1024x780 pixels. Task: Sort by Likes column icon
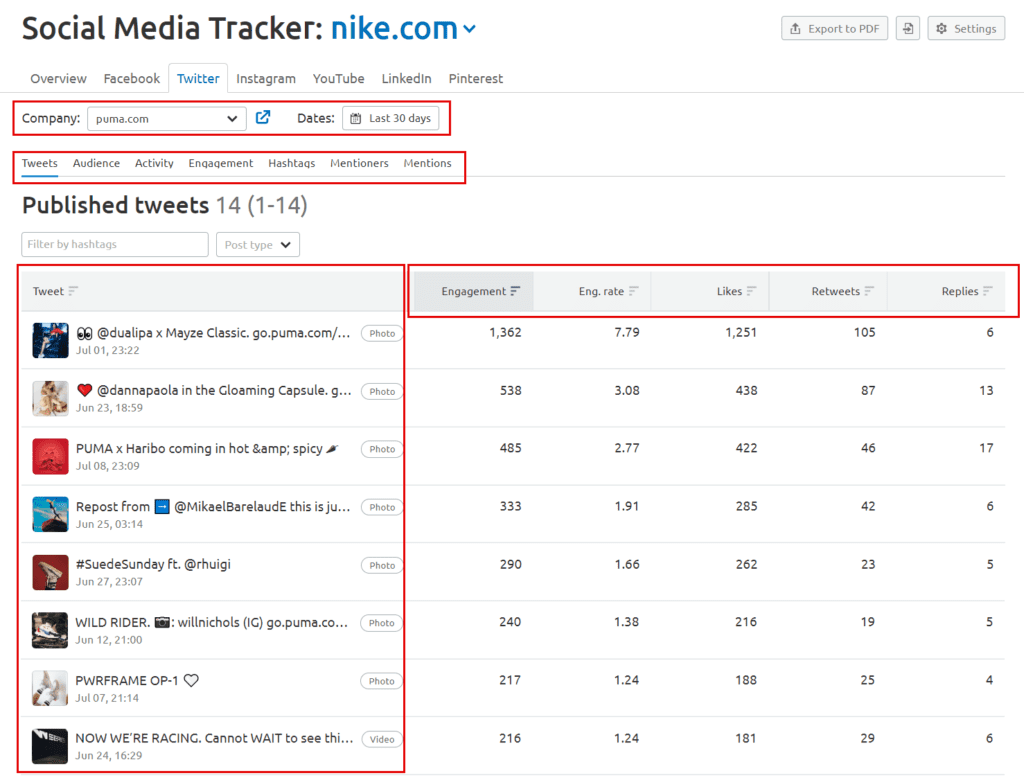click(752, 291)
